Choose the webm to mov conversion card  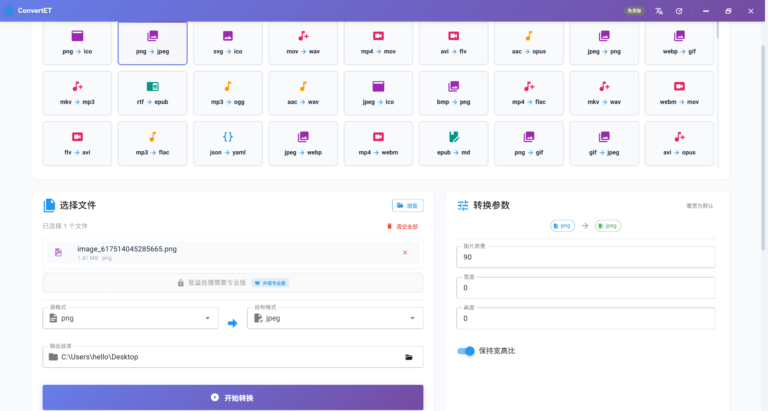pyautogui.click(x=679, y=93)
